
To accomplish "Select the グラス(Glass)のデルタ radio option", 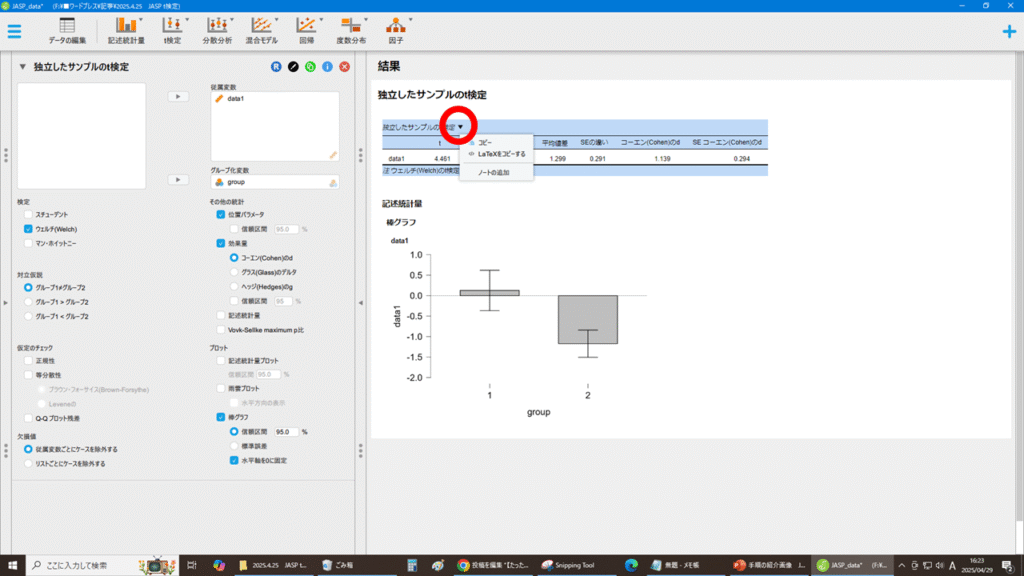I will coord(234,272).
